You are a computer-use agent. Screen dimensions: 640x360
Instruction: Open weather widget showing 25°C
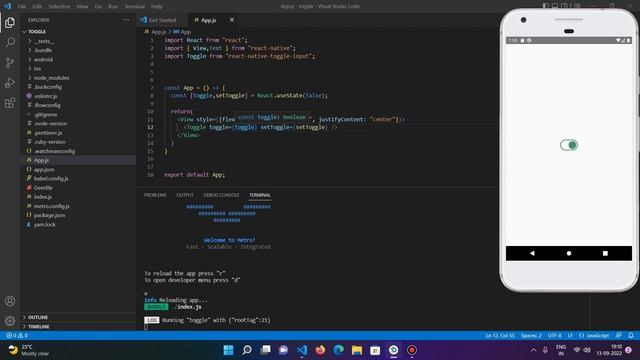(29, 350)
